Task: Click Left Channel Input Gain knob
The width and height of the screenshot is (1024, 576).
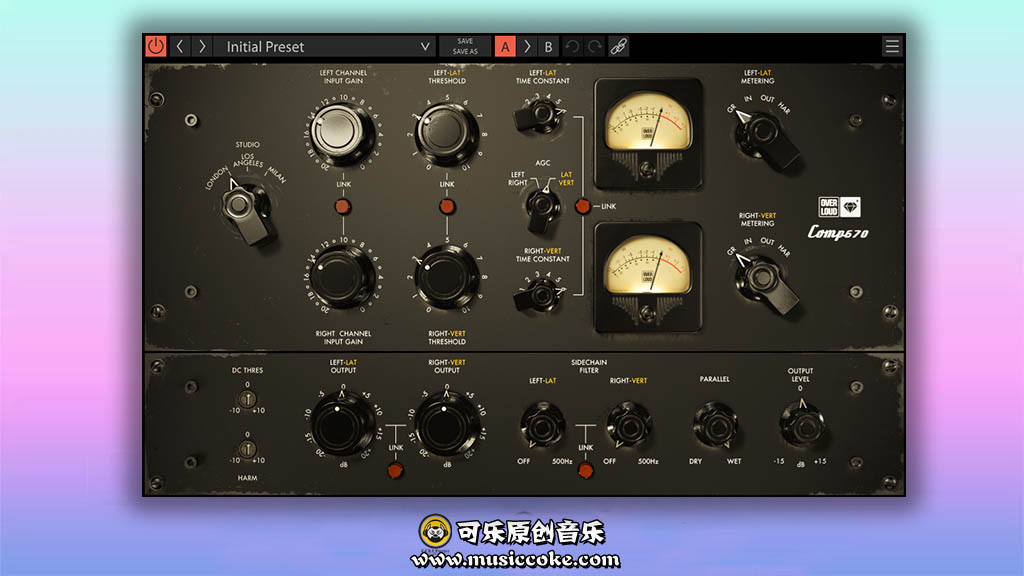Action: click(340, 133)
